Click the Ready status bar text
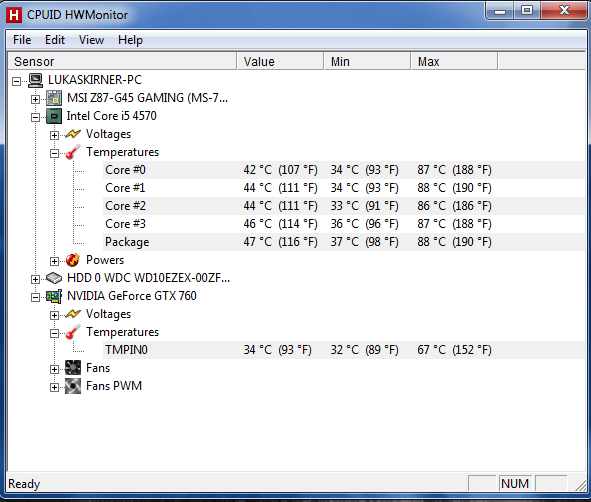The image size is (591, 502). pos(24,484)
